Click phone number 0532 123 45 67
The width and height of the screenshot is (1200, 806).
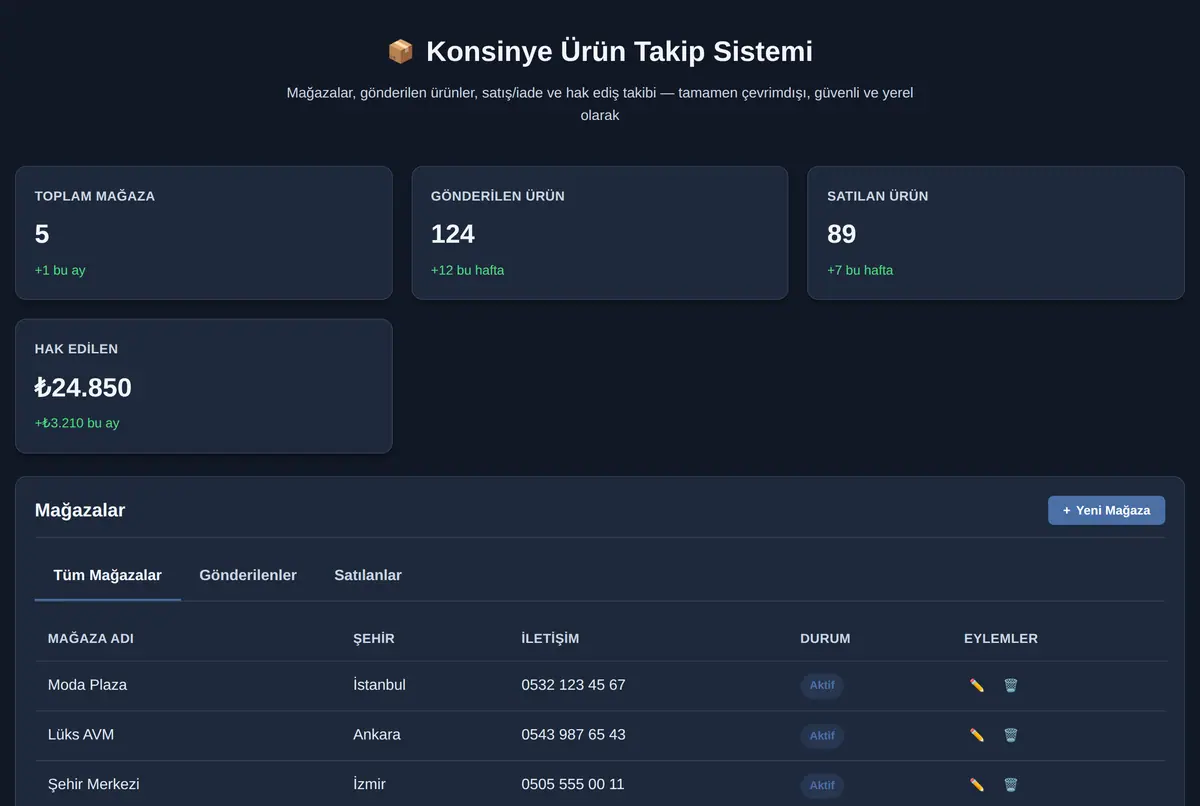[573, 685]
